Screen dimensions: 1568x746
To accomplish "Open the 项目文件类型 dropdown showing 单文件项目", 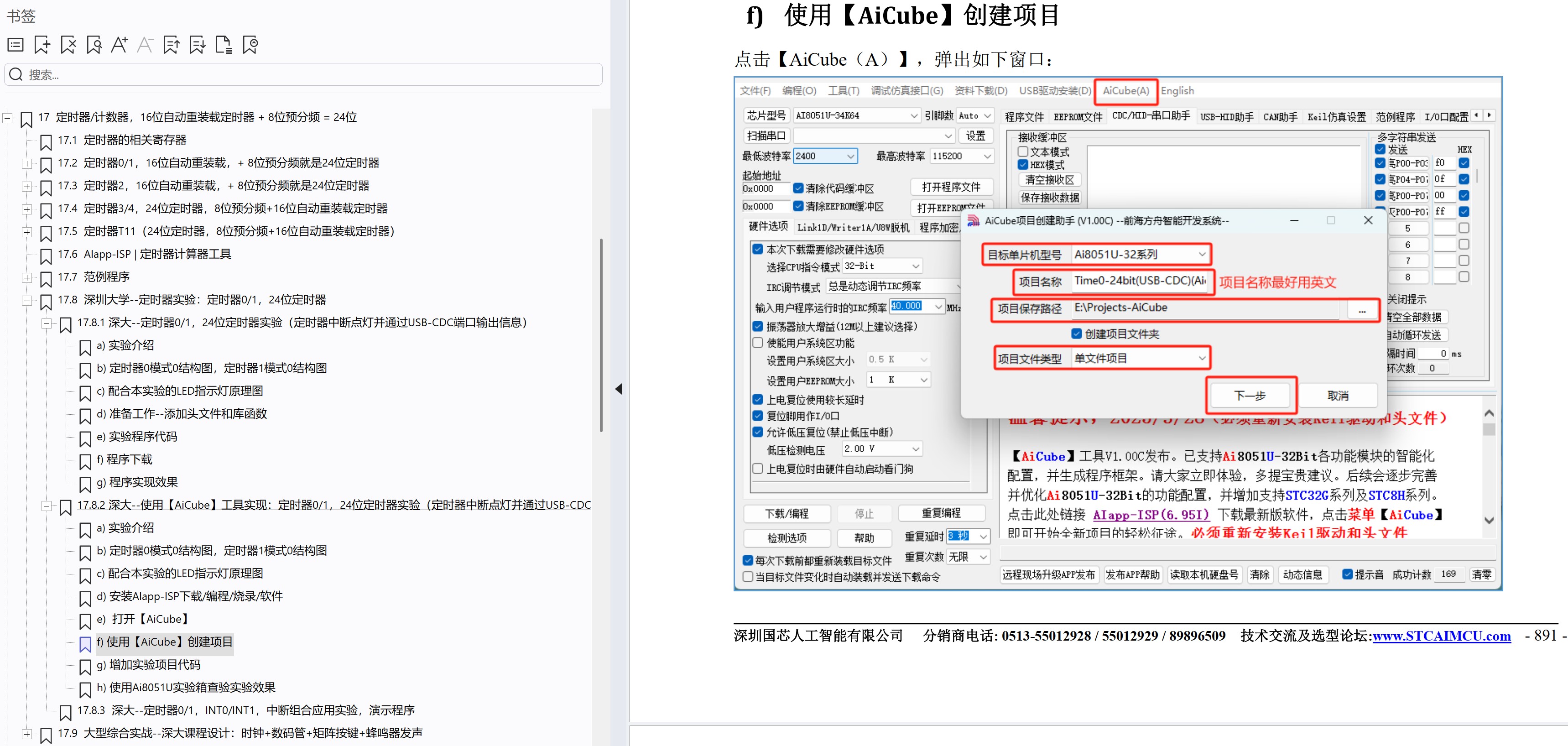I will pos(1140,358).
